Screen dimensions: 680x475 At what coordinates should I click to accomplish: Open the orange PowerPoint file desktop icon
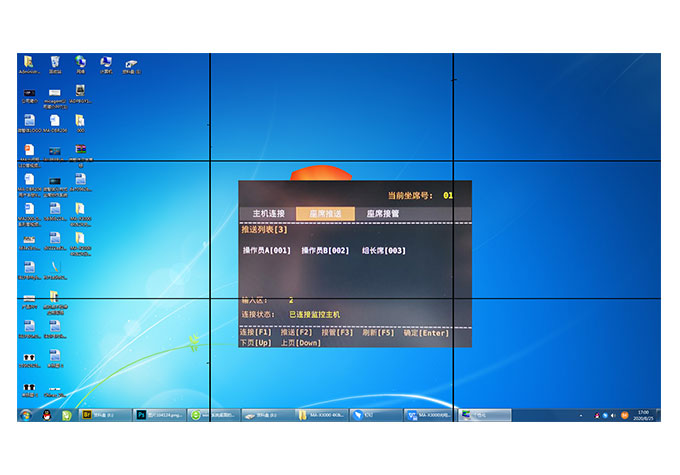coord(29,156)
